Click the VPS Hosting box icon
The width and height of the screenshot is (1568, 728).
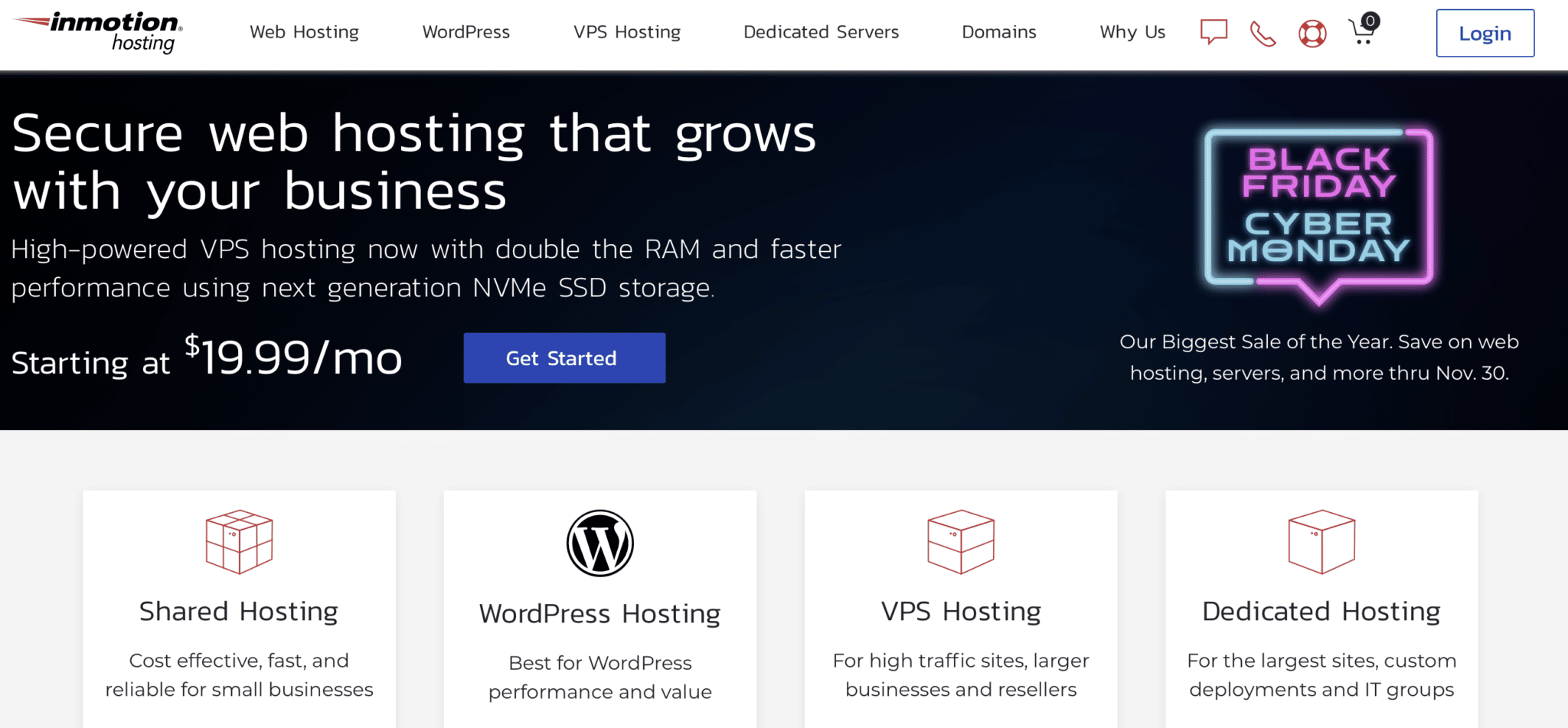[961, 541]
